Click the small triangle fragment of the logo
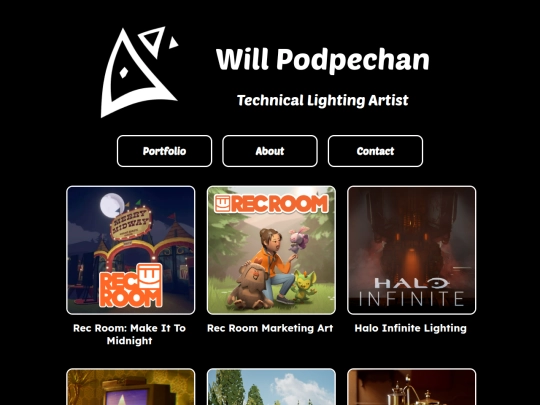The width and height of the screenshot is (540, 405). coord(173,43)
